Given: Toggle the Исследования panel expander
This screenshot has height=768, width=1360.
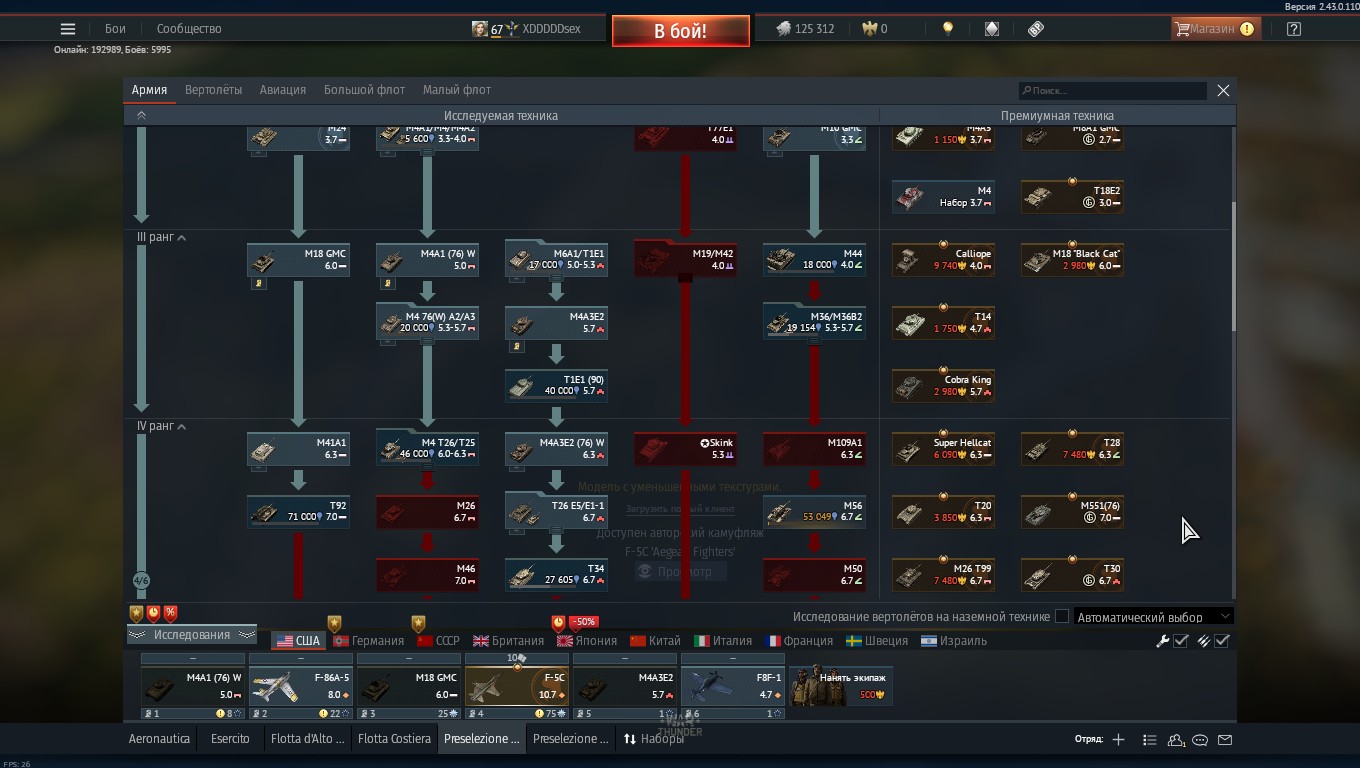Looking at the screenshot, I should tap(191, 635).
